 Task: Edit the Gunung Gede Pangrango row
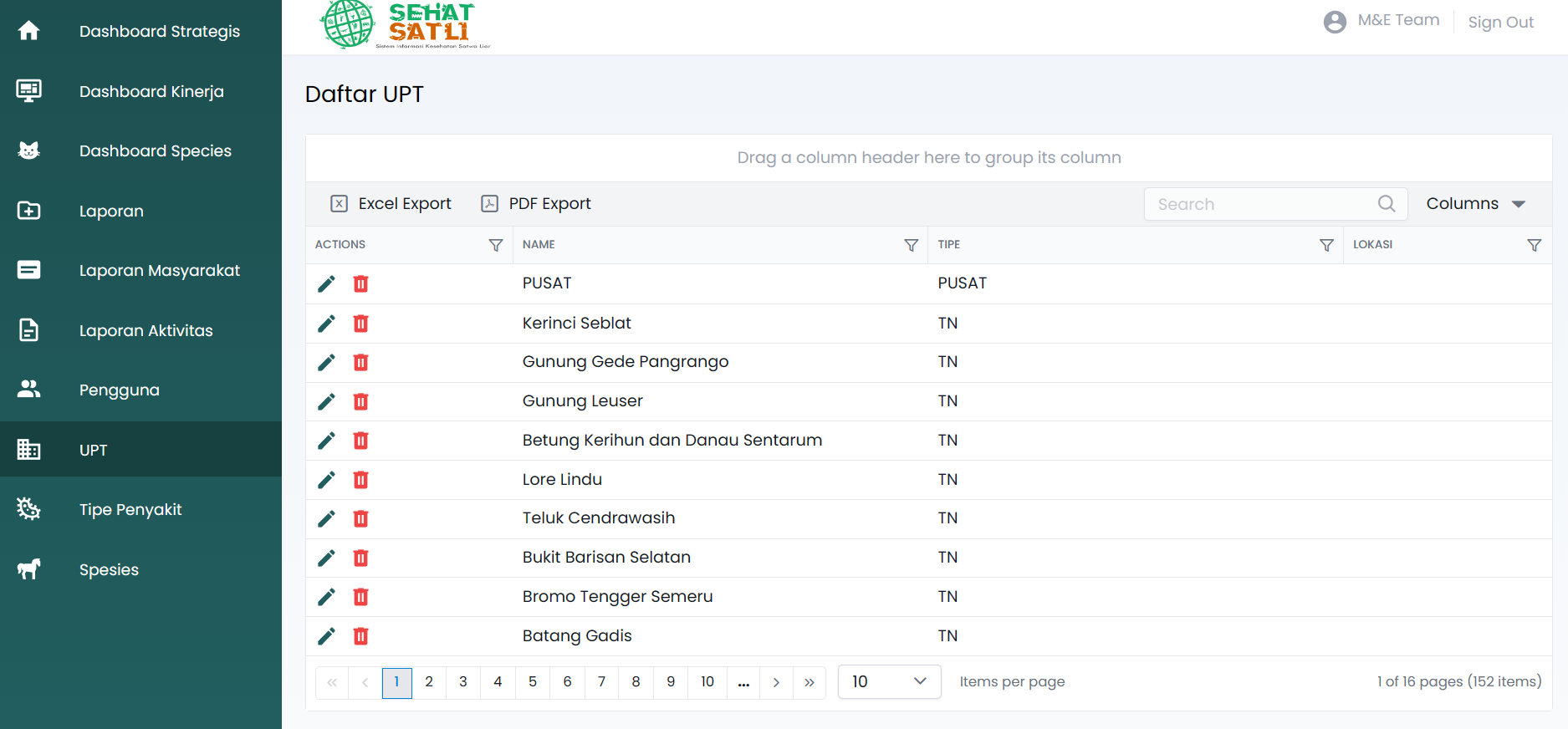(326, 362)
